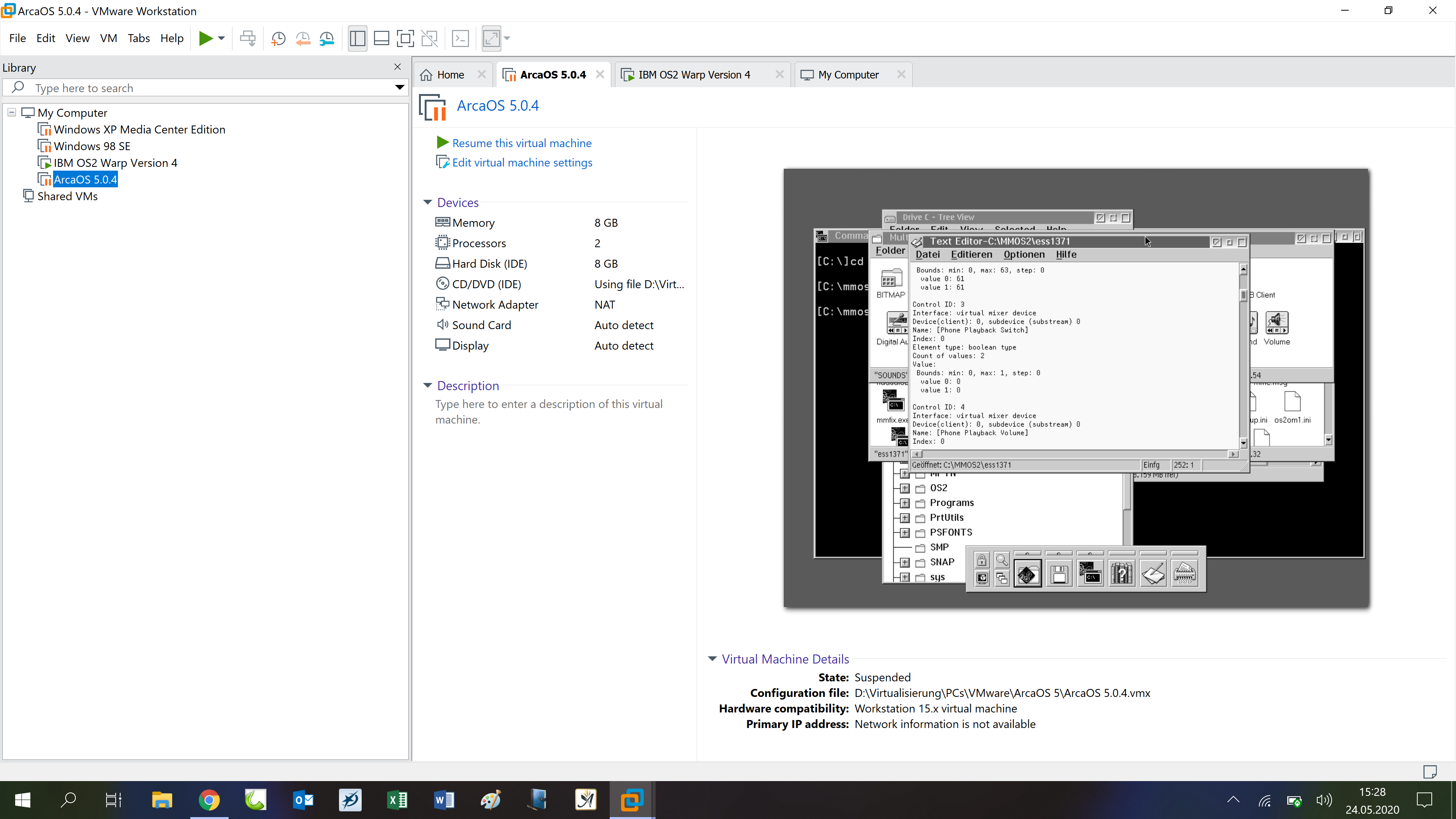1456x819 pixels.
Task: Close the ArcaOS 5.0.4 tab
Action: point(600,75)
